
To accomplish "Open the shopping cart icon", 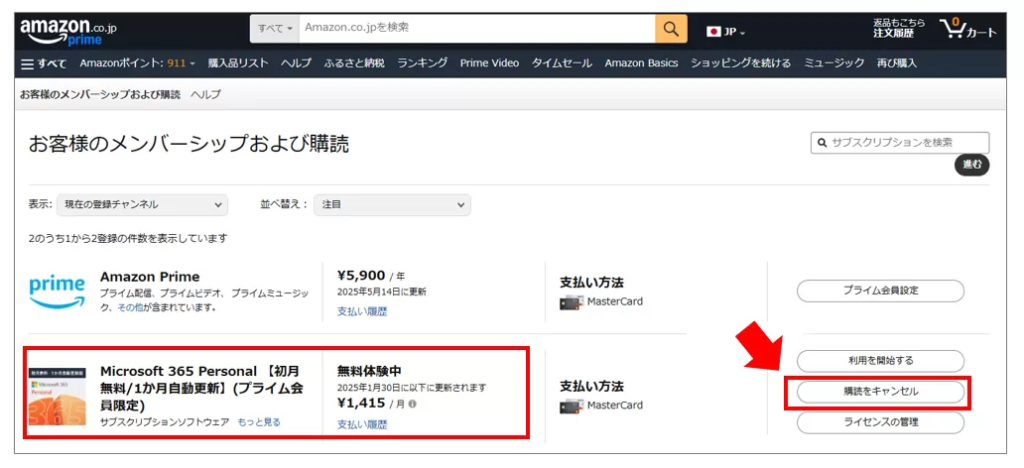I will point(967,29).
